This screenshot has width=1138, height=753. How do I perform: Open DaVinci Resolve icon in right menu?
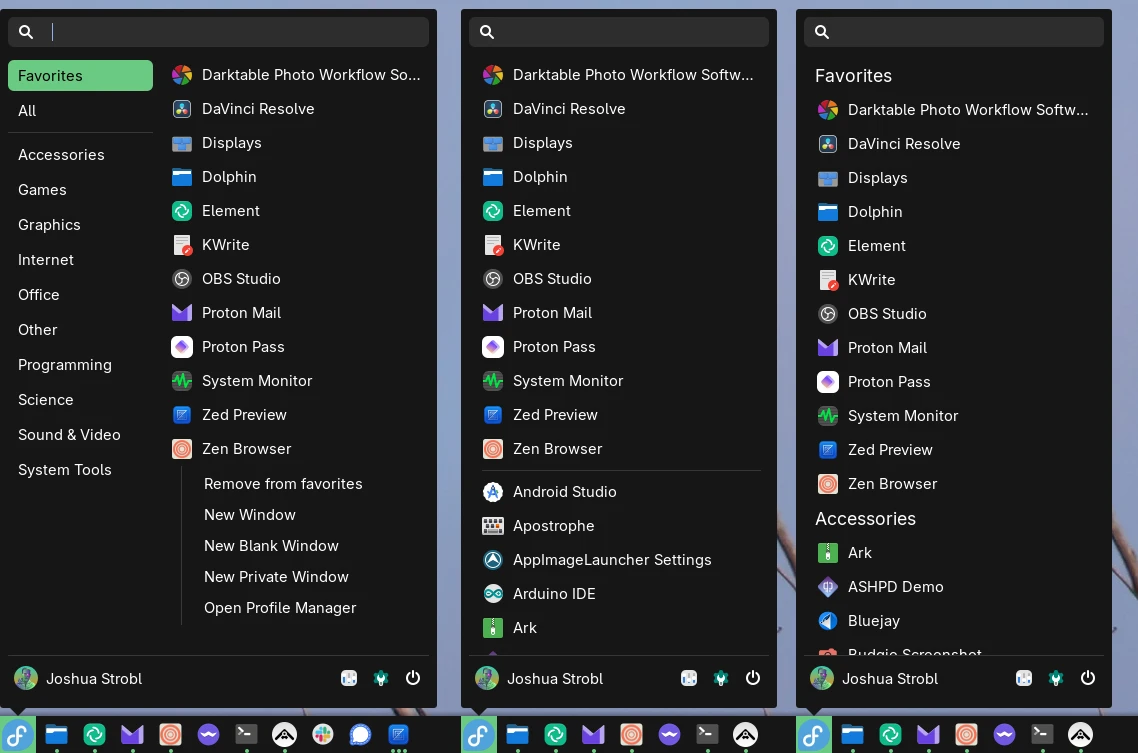tap(827, 144)
